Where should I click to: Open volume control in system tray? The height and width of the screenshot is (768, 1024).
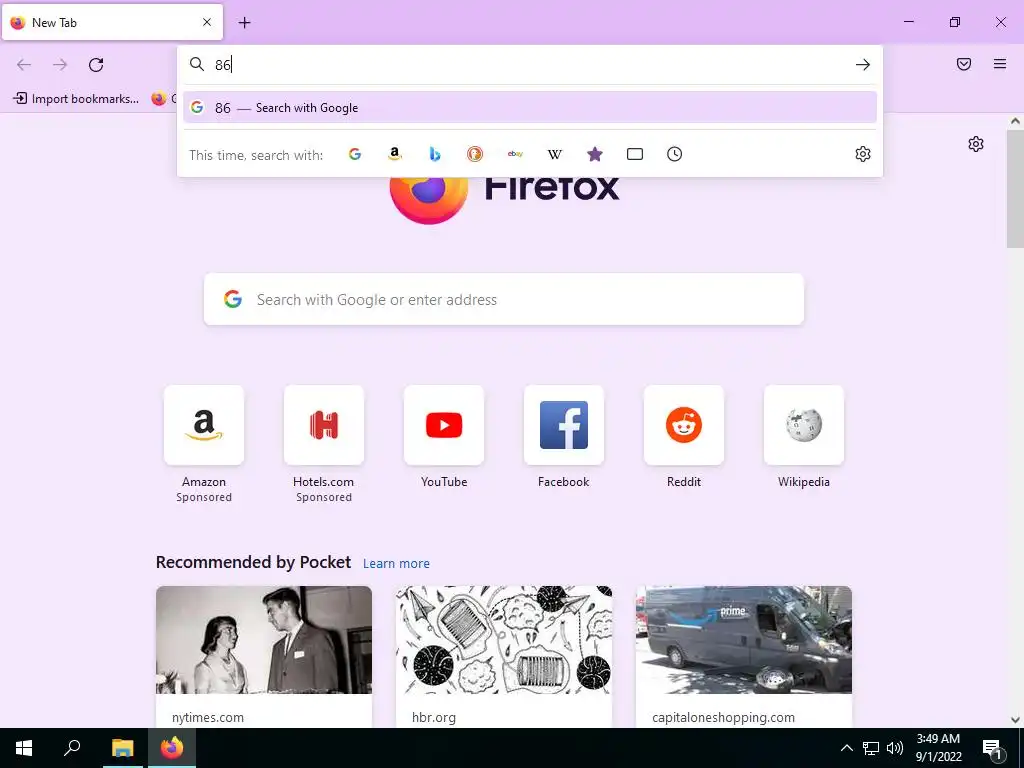click(x=895, y=748)
